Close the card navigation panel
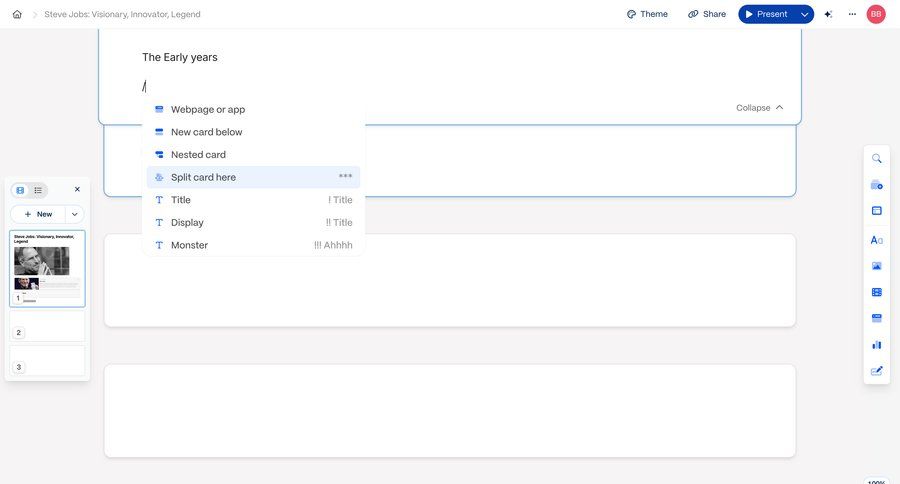This screenshot has height=484, width=900. click(77, 189)
